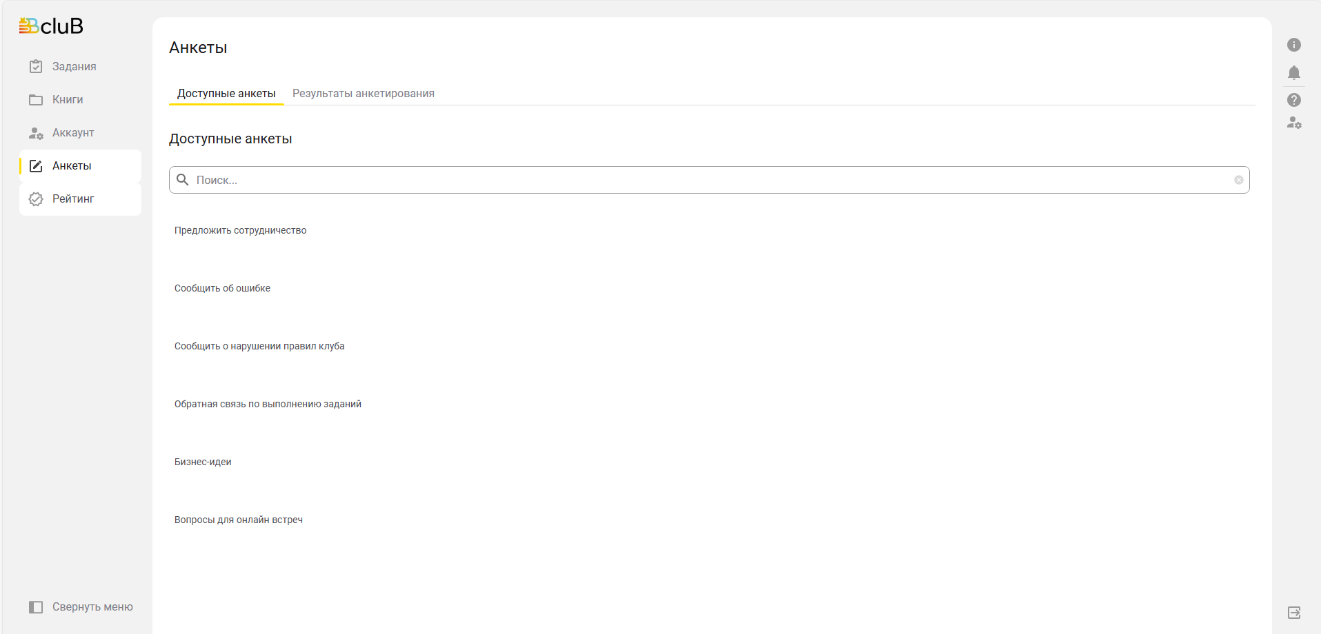Focus the Поиск search input field
The width and height of the screenshot is (1321, 634).
[700, 180]
